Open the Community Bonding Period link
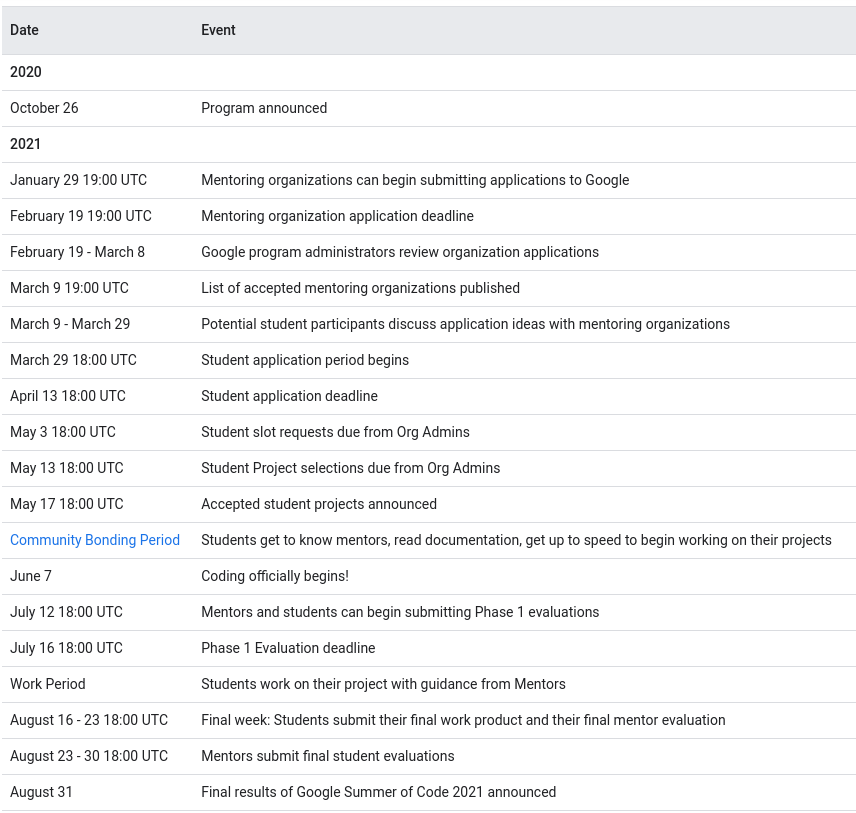The width and height of the screenshot is (856, 813). 94,540
